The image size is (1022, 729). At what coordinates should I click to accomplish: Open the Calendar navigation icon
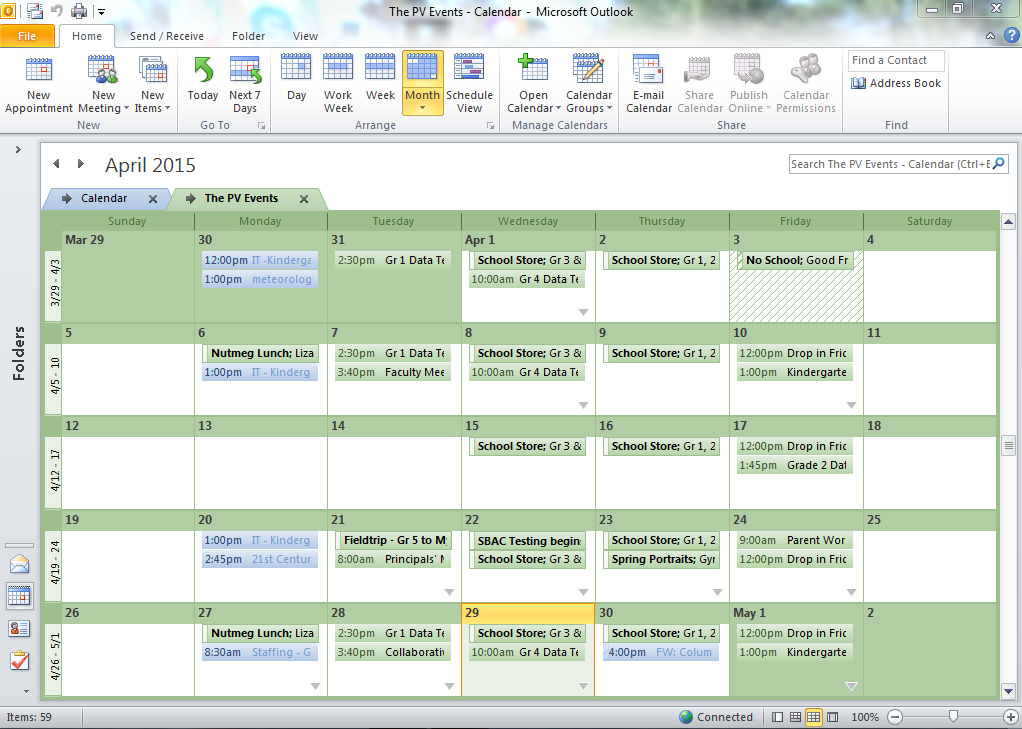[x=20, y=595]
